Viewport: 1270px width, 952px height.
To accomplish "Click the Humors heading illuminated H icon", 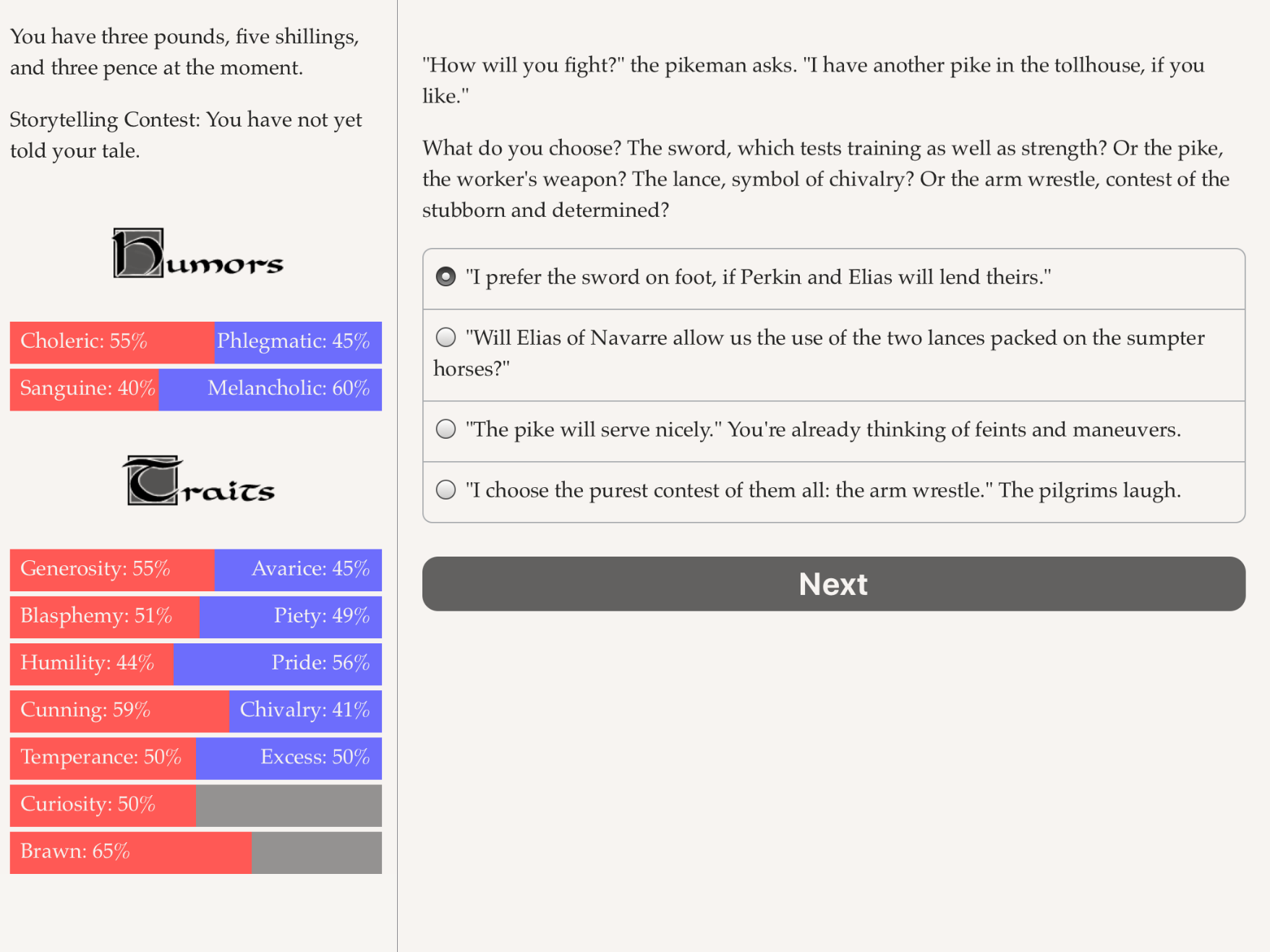I will pyautogui.click(x=138, y=253).
